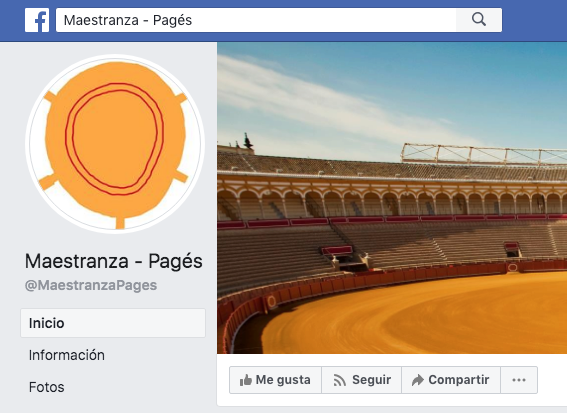Screen dimensions: 567x413
Task: Open the Información section
Action: pos(67,355)
